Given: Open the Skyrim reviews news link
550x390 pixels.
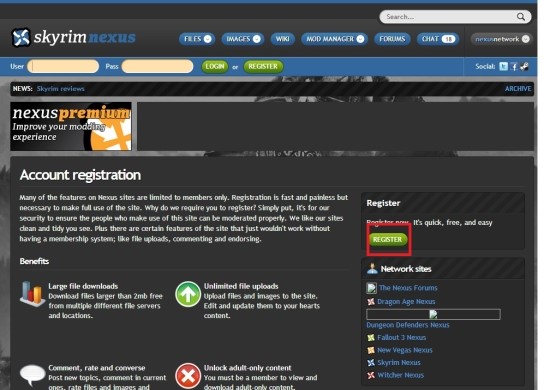Looking at the screenshot, I should click(x=60, y=89).
